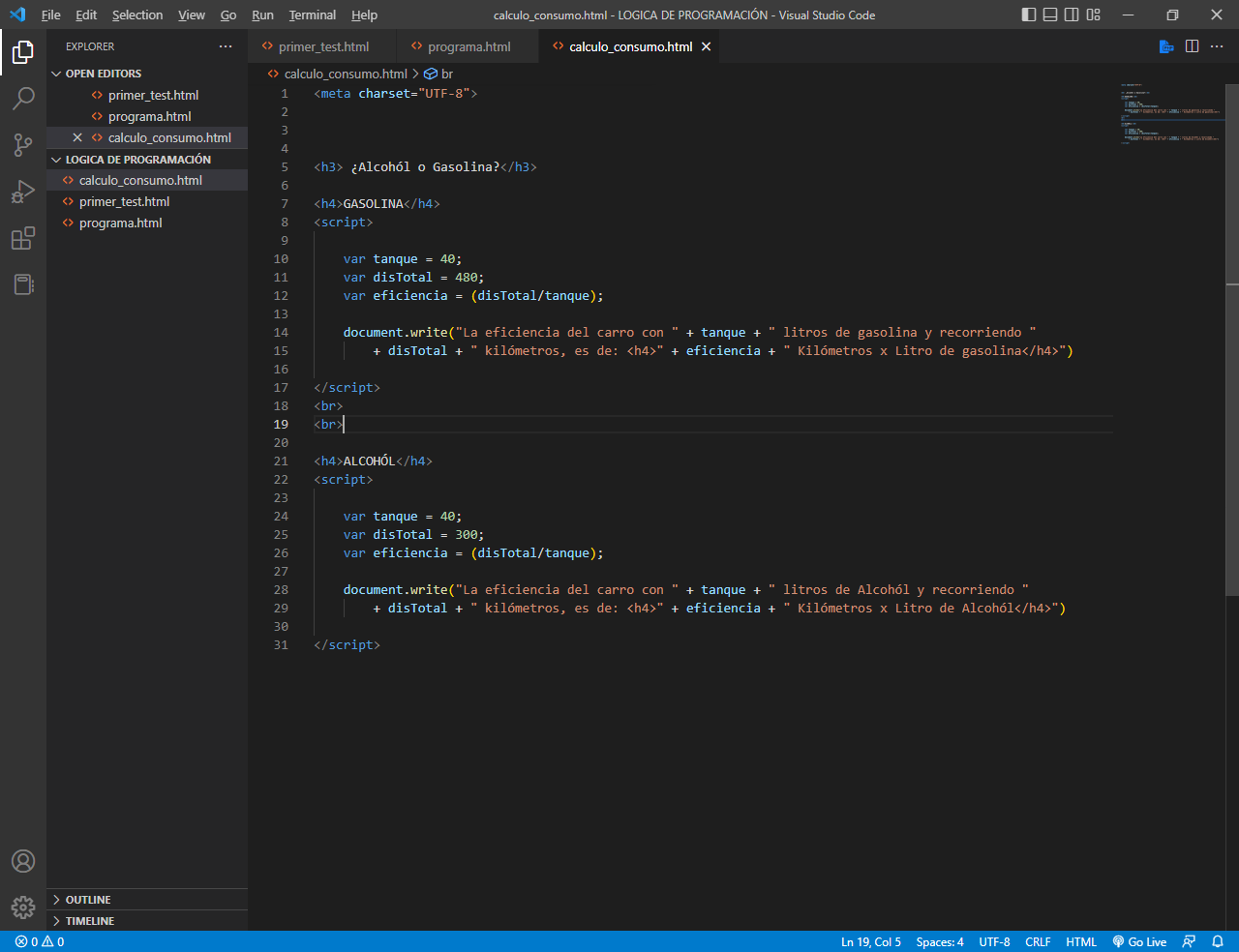1239x952 pixels.
Task: Click the h3 heading text on line 5
Action: pyautogui.click(x=425, y=166)
